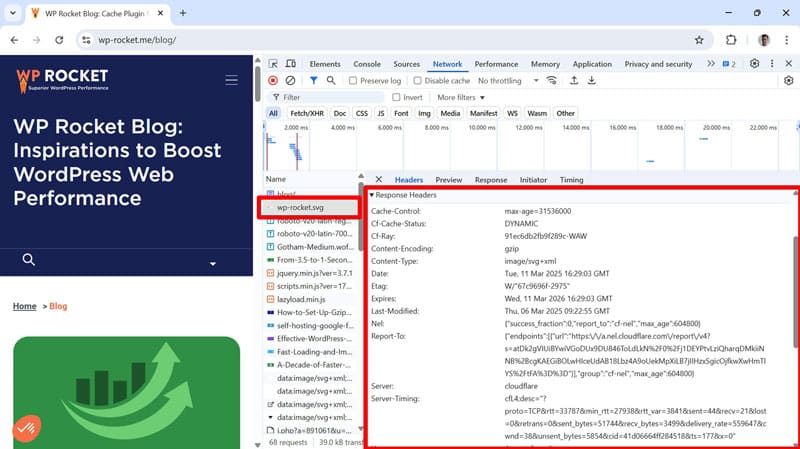Viewport: 800px width, 449px height.
Task: Check the Disable cache box
Action: pyautogui.click(x=417, y=81)
